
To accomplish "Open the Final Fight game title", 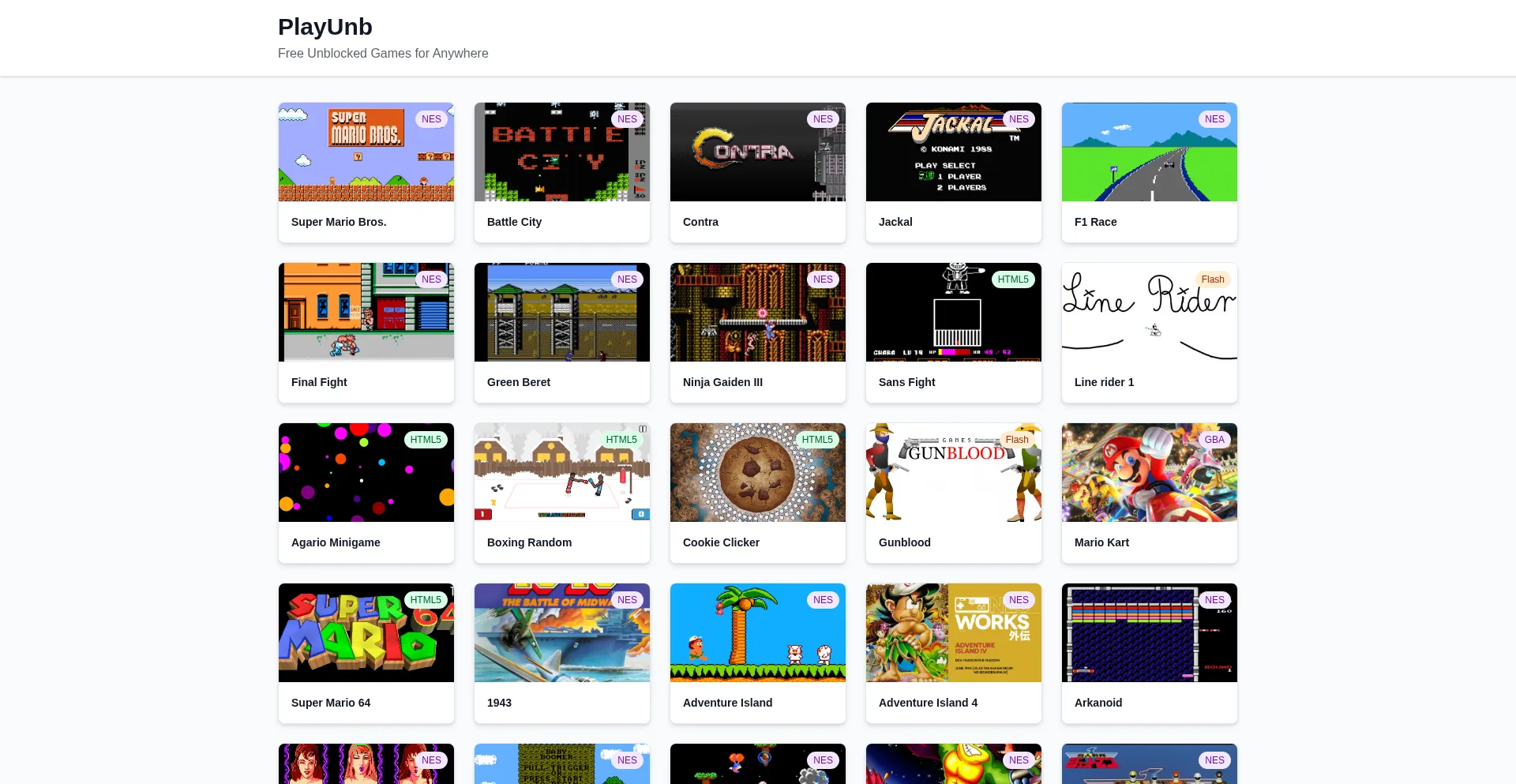I will point(319,382).
